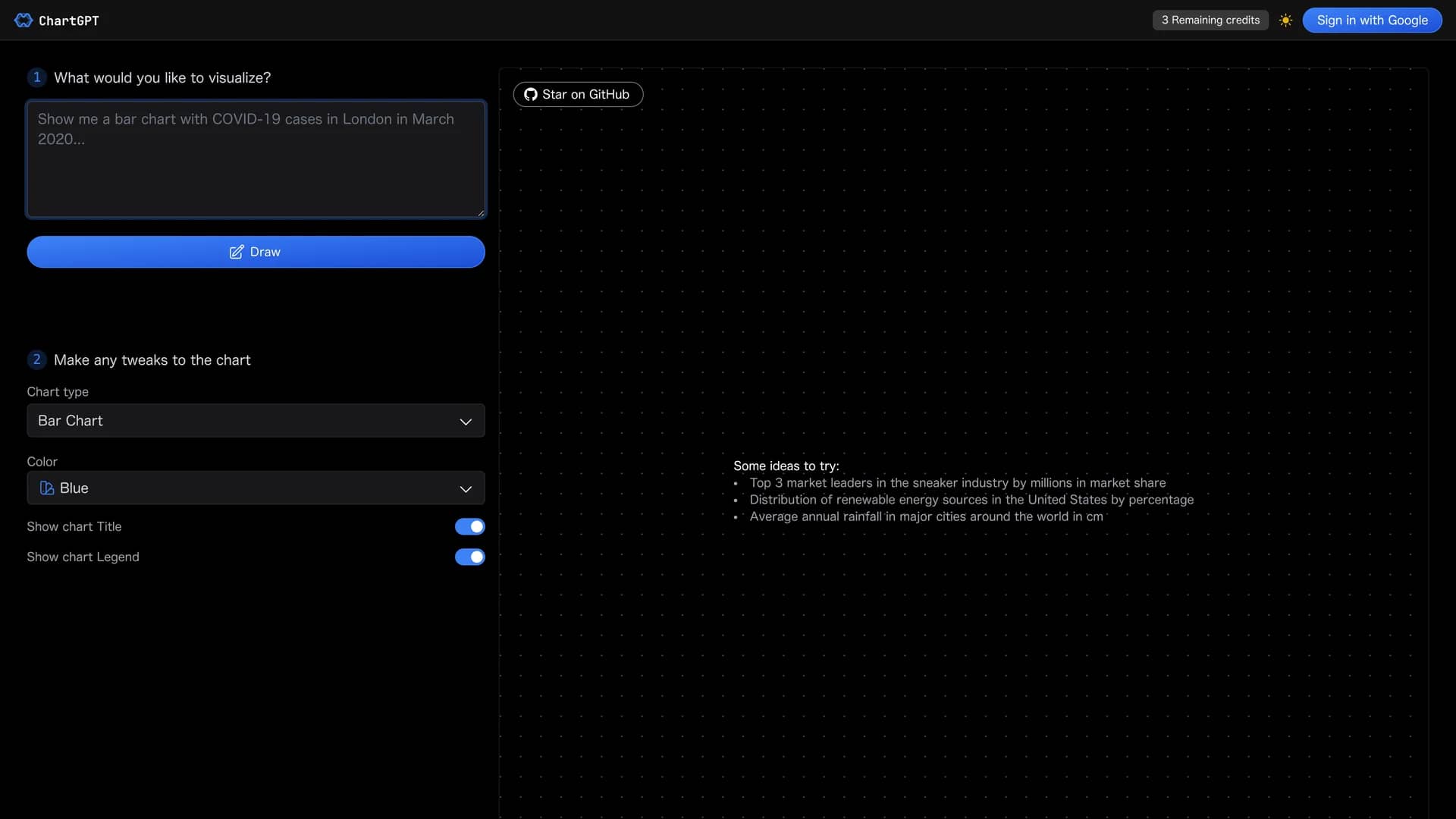Click 'What would you like to visualize?' heading

[162, 77]
